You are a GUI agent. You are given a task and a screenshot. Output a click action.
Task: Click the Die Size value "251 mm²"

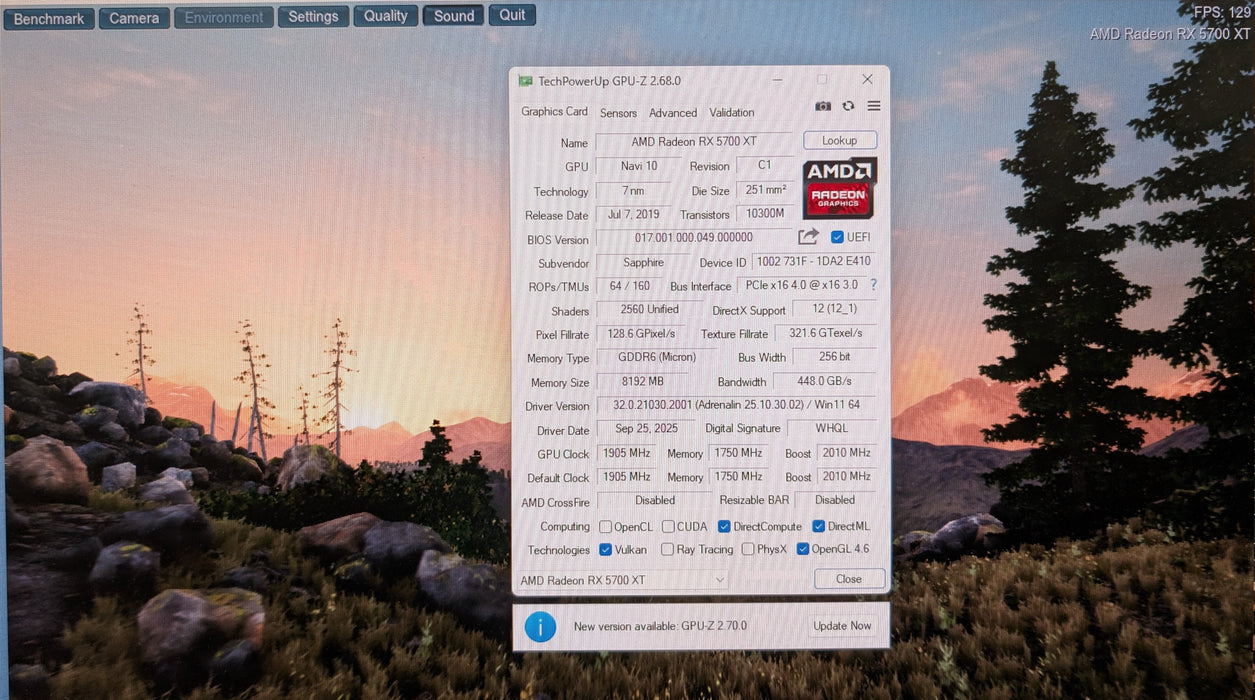[x=766, y=190]
